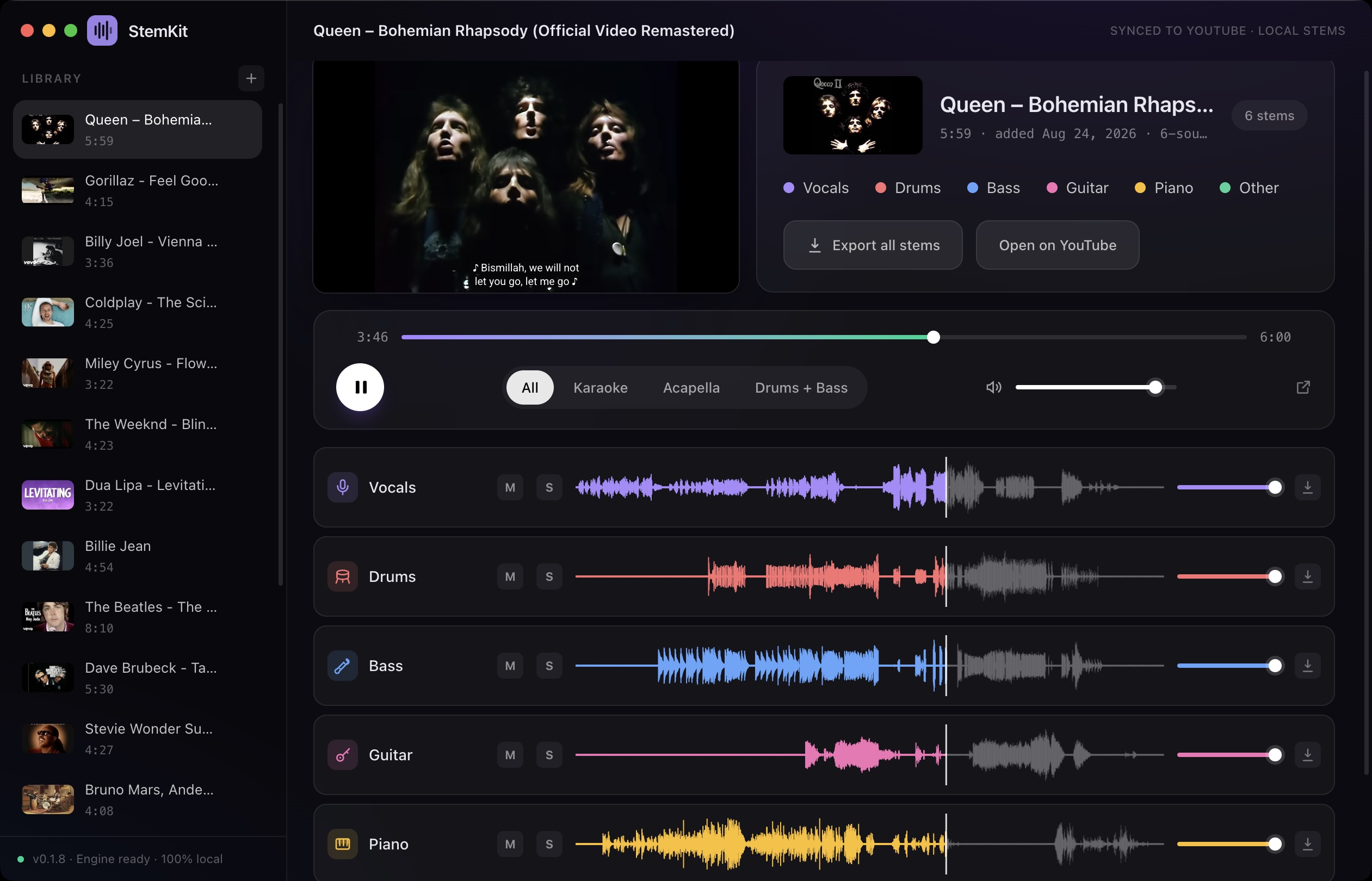Viewport: 1372px width, 881px height.
Task: Click the master volume speaker icon
Action: point(994,387)
